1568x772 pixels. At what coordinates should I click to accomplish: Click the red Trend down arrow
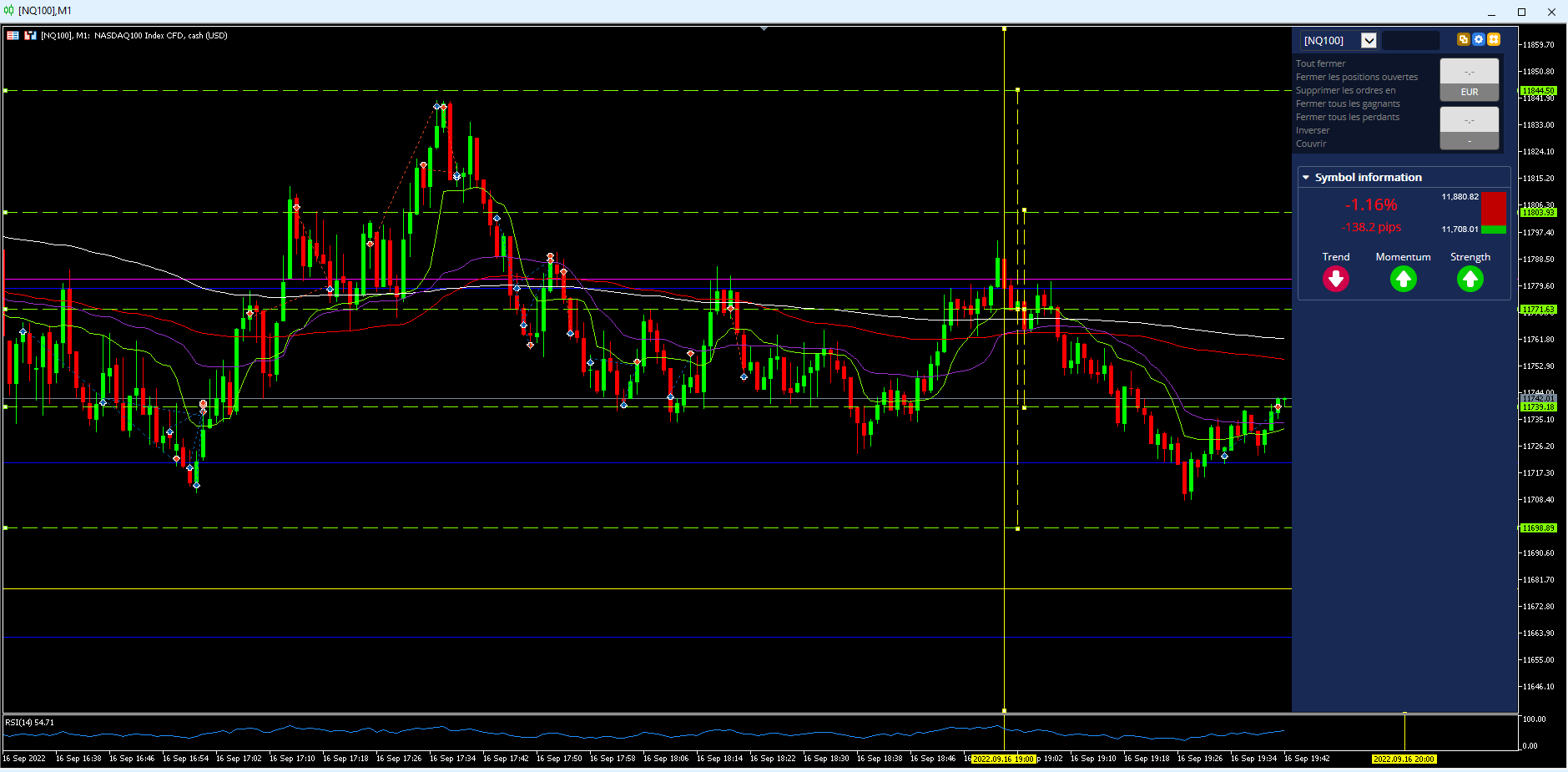[1335, 279]
